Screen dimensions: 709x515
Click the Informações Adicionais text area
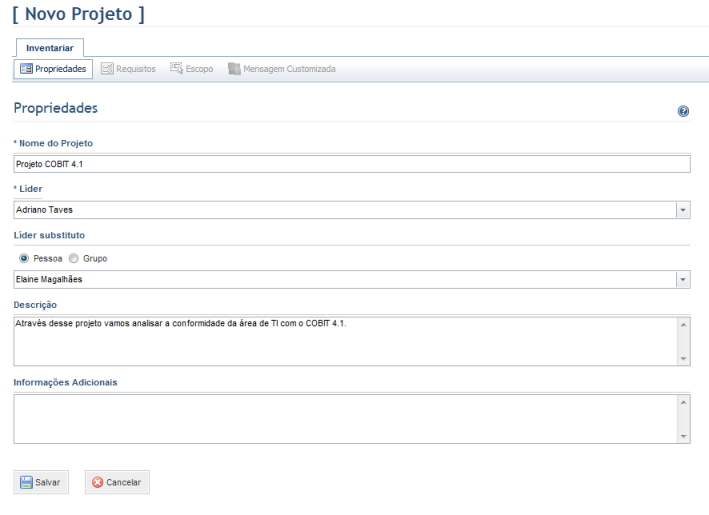point(345,419)
